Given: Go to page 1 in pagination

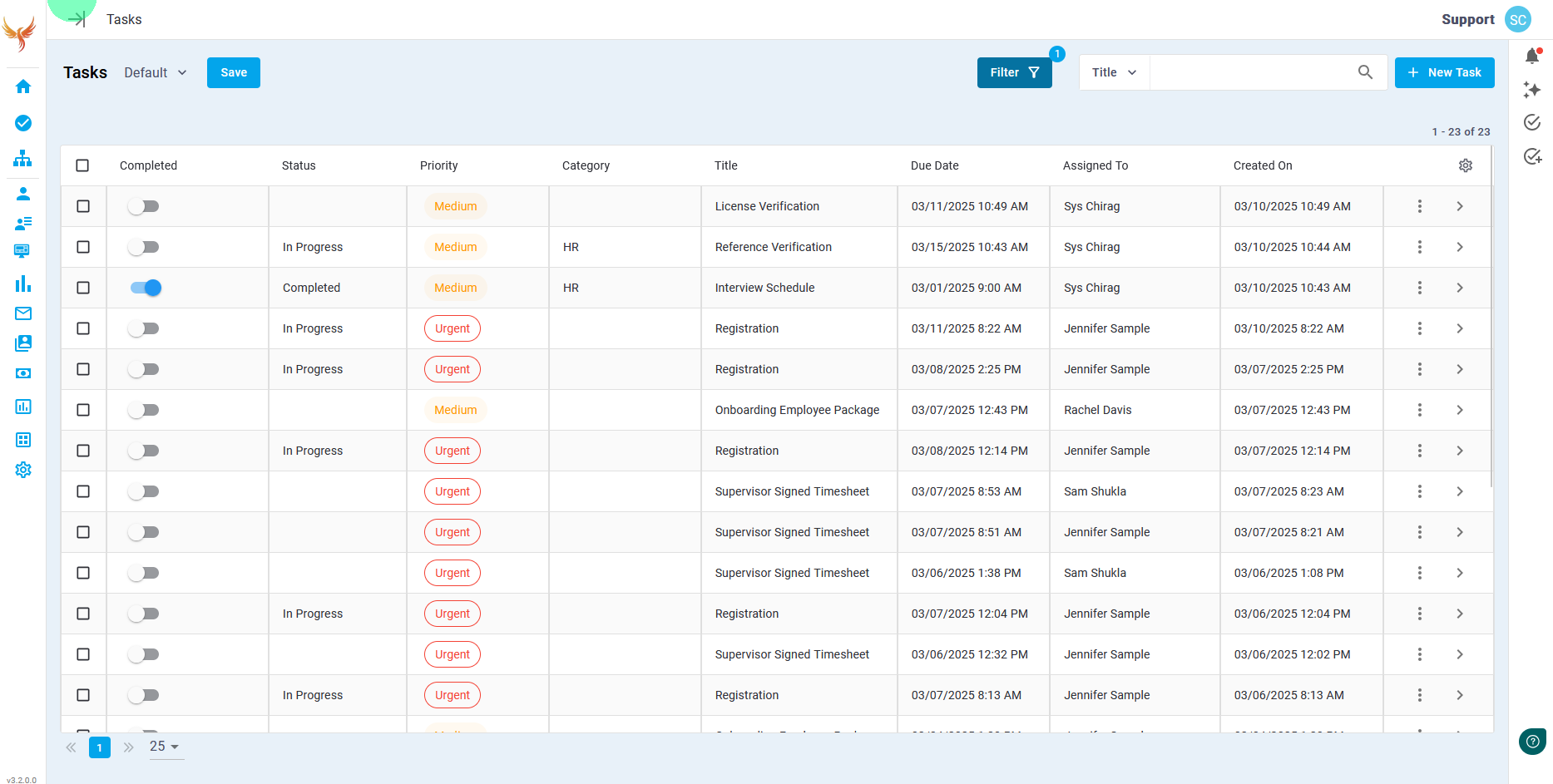Looking at the screenshot, I should (x=100, y=747).
